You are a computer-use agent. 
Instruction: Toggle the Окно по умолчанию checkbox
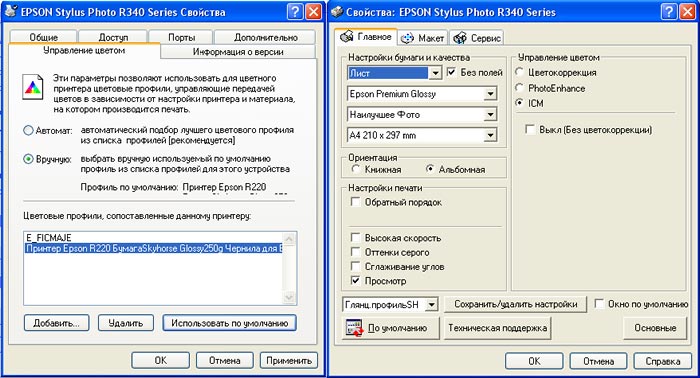tap(600, 304)
